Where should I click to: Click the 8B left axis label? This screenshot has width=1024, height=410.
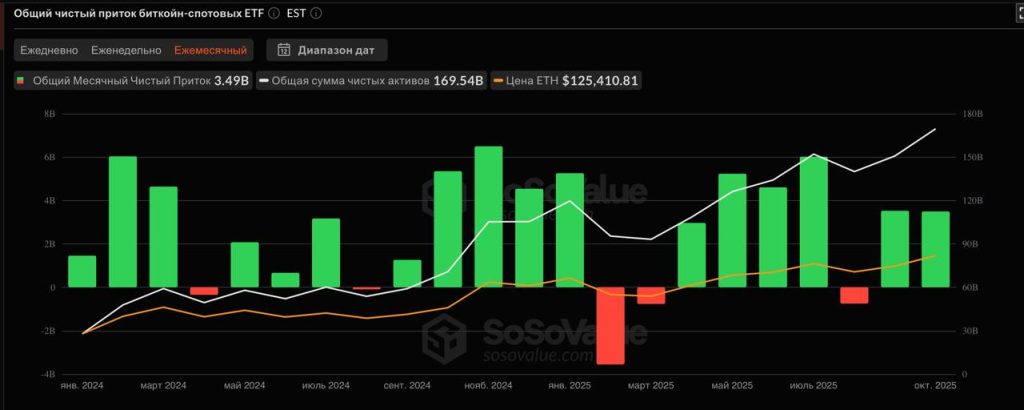[50, 114]
